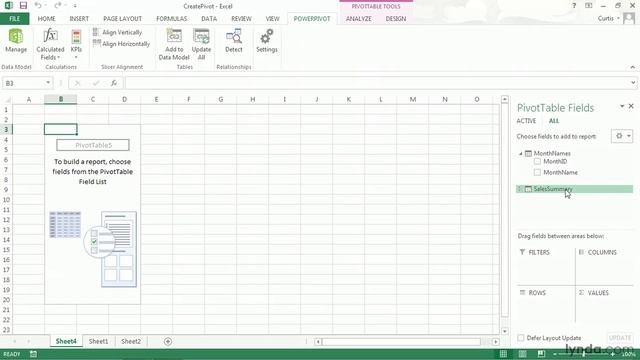Click Align Horizontally in Slicer Alignment

(122, 44)
